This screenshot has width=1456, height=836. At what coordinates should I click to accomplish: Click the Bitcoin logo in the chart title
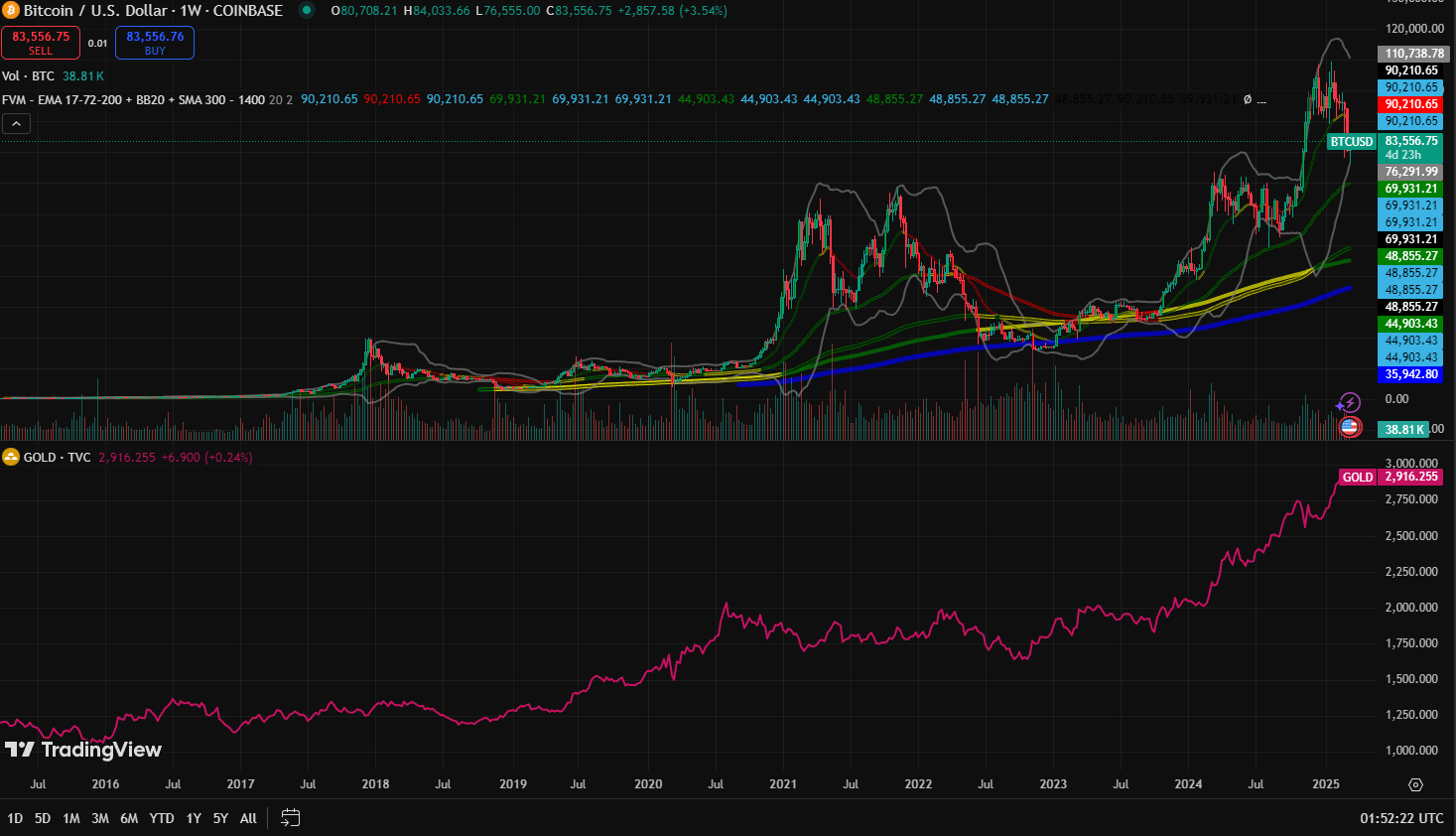10,10
